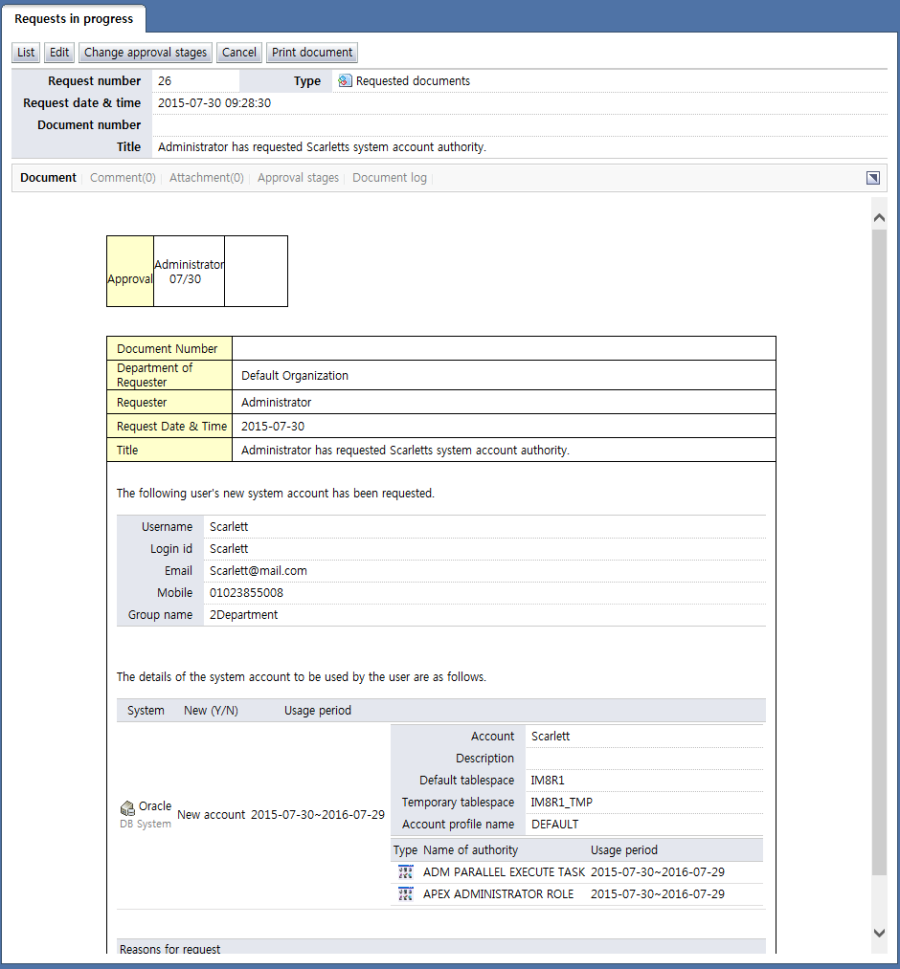Image resolution: width=900 pixels, height=969 pixels.
Task: Click the Requested documents type icon
Action: (x=345, y=81)
